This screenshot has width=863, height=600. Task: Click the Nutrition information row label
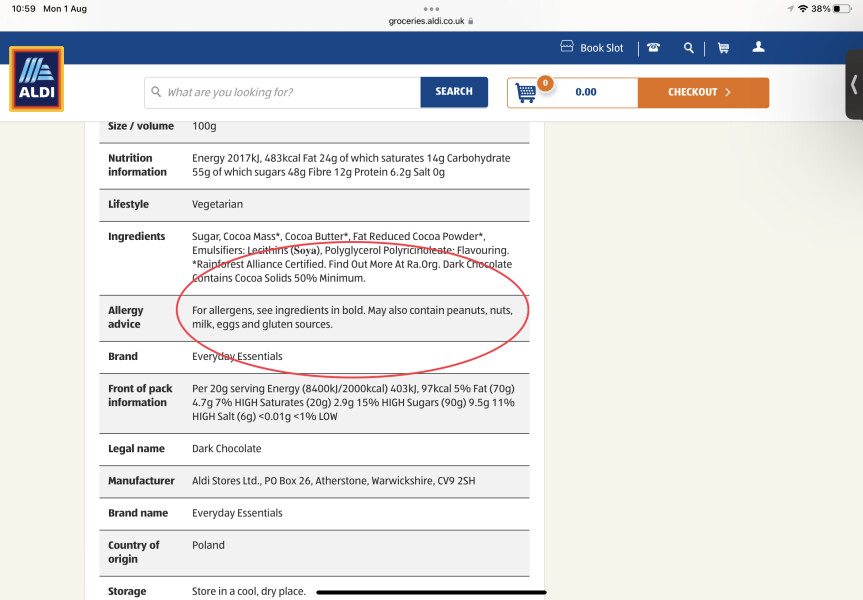point(137,165)
